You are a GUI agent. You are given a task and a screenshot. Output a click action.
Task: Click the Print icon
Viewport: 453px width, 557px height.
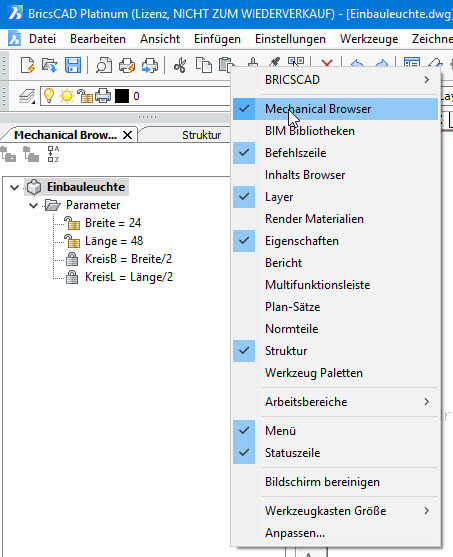127,66
